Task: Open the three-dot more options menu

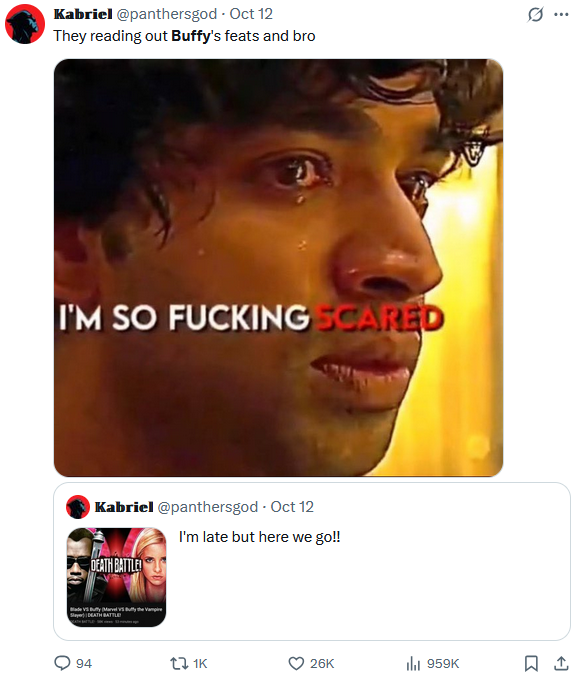Action: (x=561, y=15)
